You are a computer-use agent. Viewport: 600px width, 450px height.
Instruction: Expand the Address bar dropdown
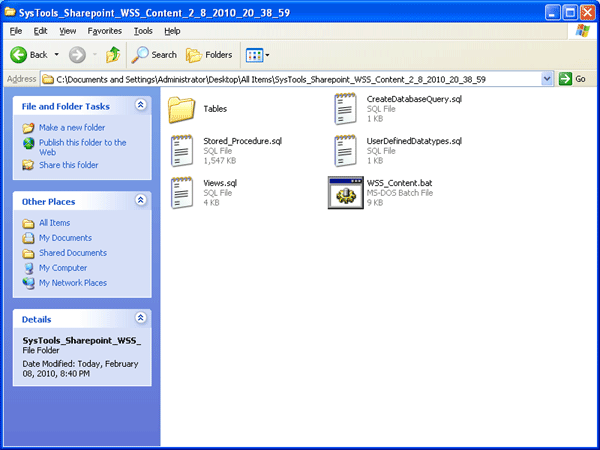(547, 79)
